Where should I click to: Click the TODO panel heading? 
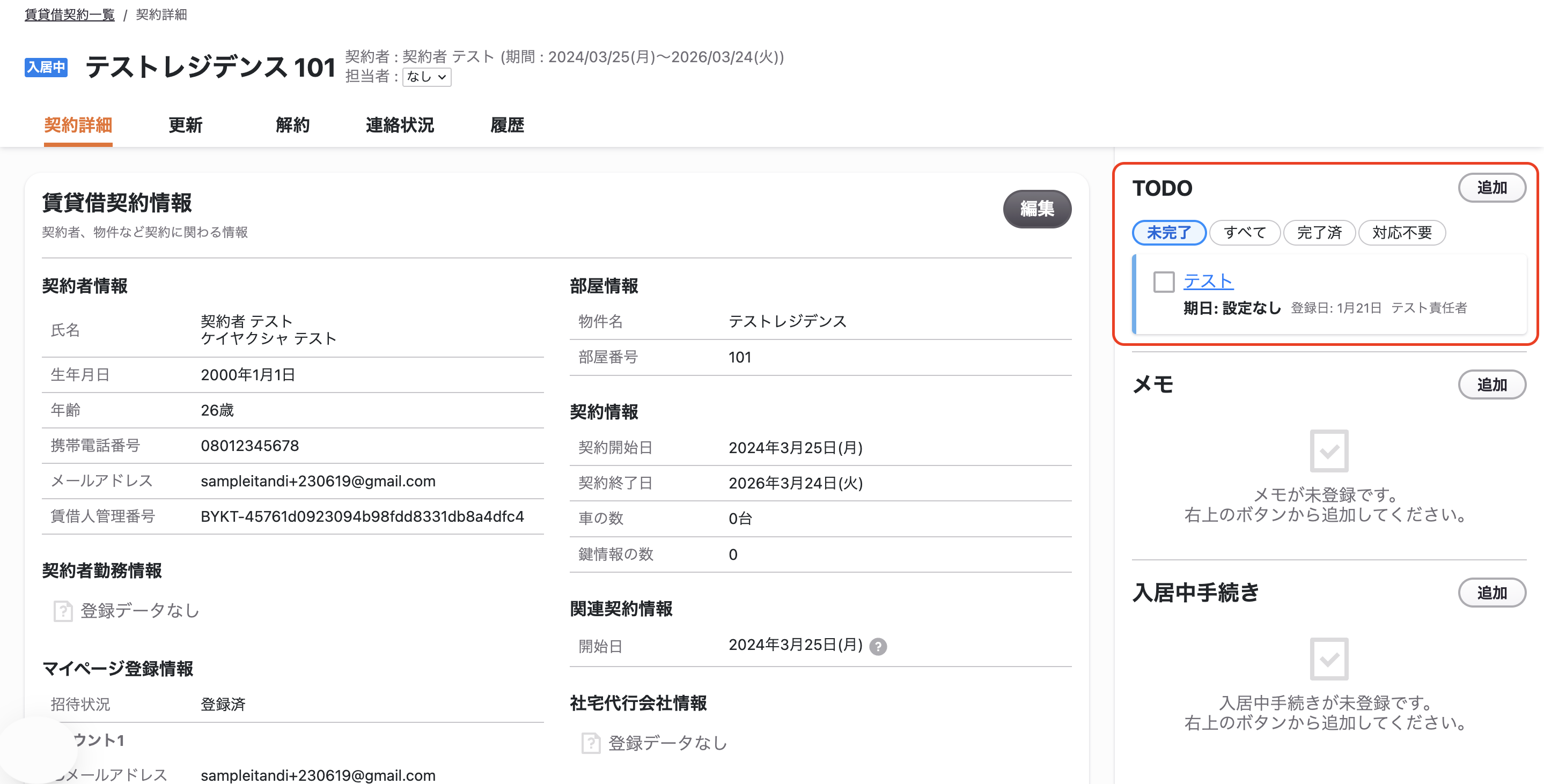coord(1162,188)
